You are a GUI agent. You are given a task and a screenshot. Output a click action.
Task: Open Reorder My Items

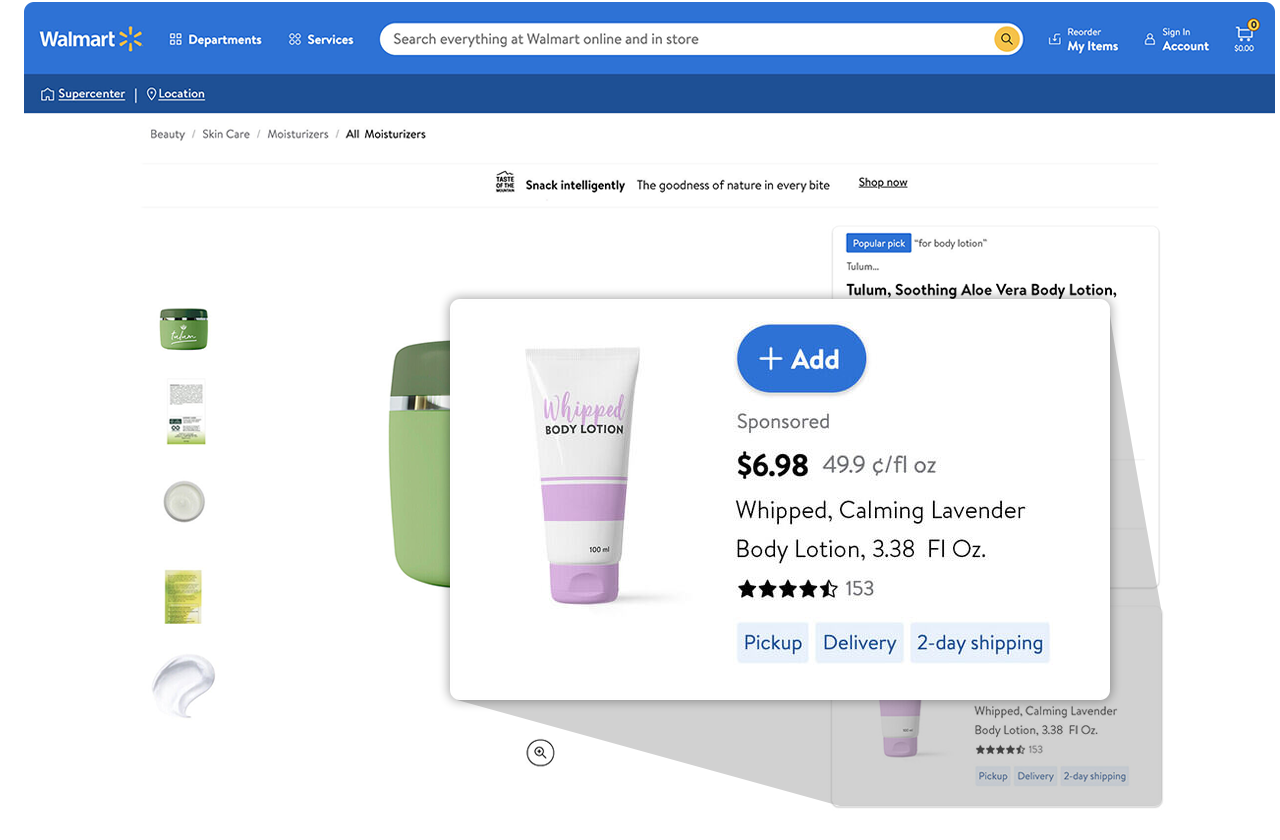[x=1083, y=39]
